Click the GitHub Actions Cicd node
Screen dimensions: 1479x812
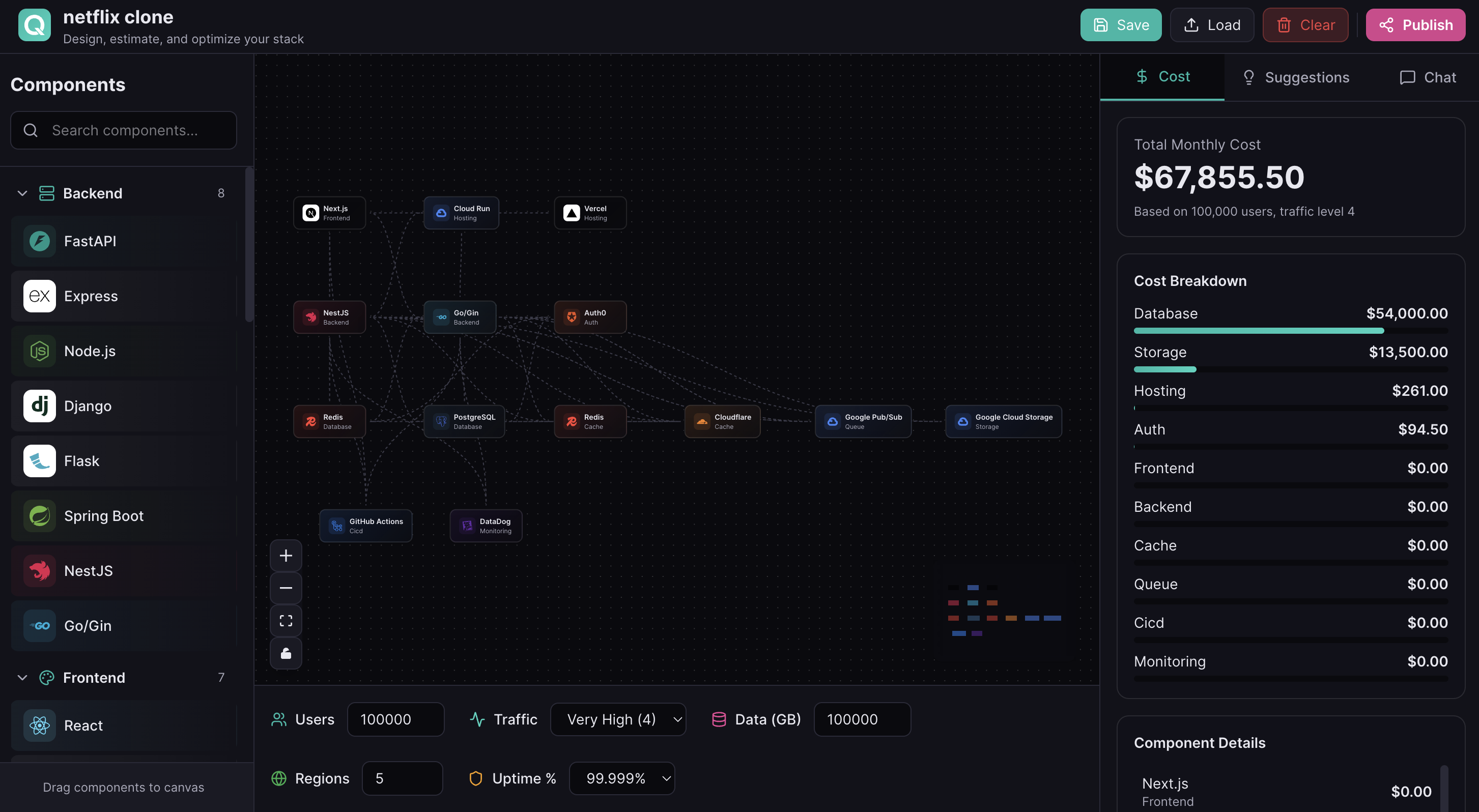click(366, 525)
